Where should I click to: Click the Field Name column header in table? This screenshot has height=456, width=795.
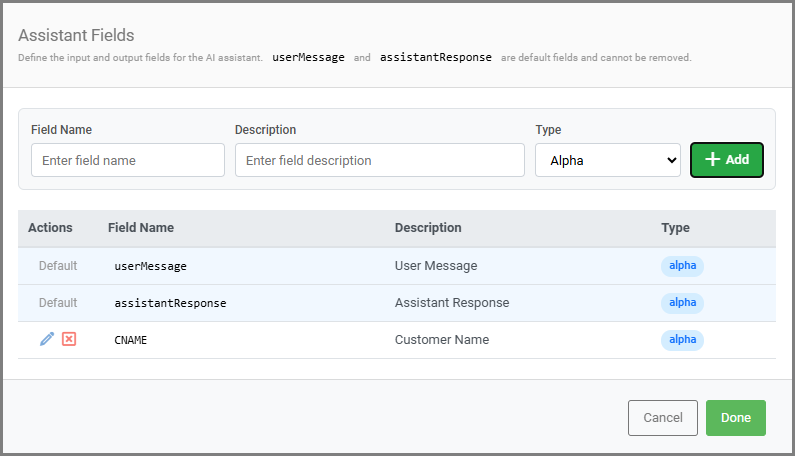click(x=141, y=228)
